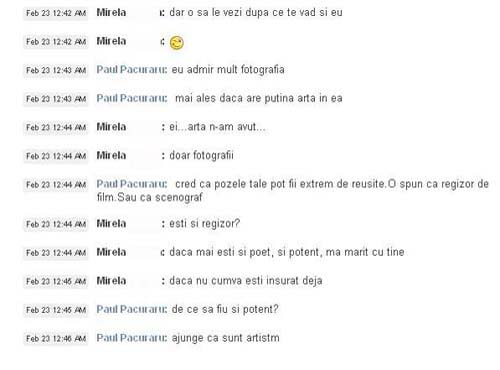This screenshot has height=370, width=500.
Task: Click Mirela name before 'daca nu cumva esti'
Action: coord(111,281)
